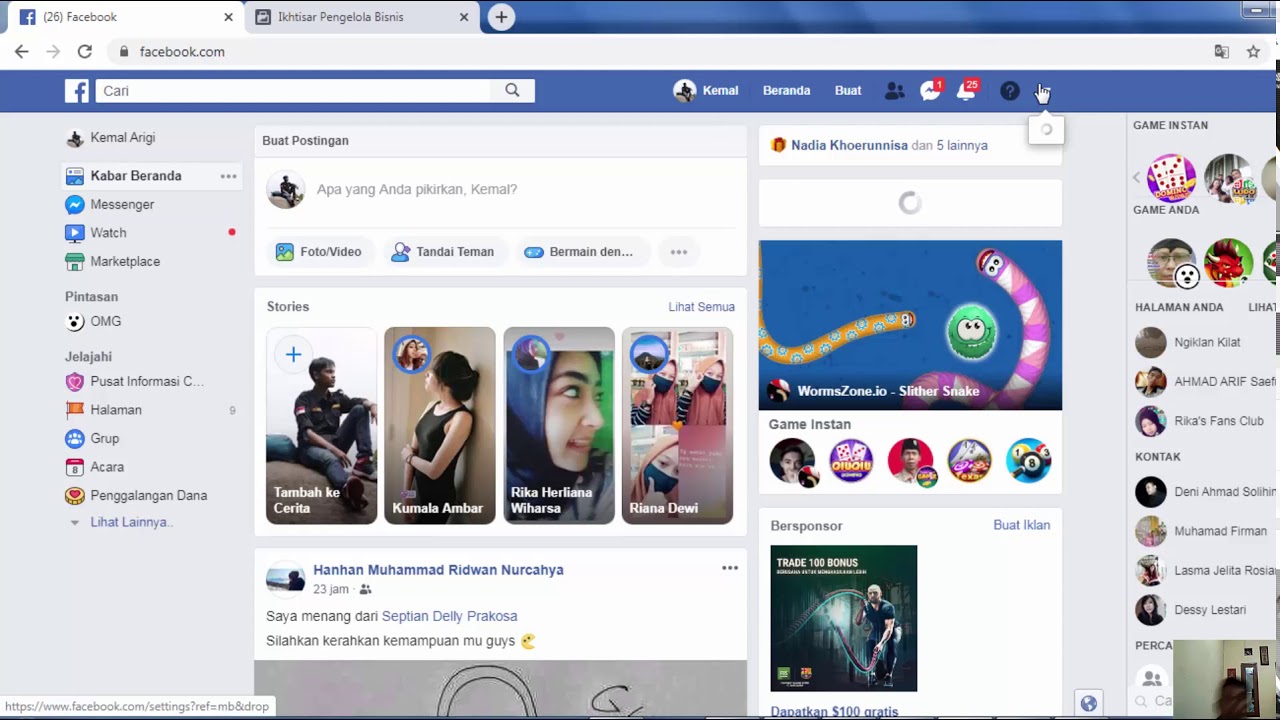Click the Acara calendar icon

click(x=74, y=467)
